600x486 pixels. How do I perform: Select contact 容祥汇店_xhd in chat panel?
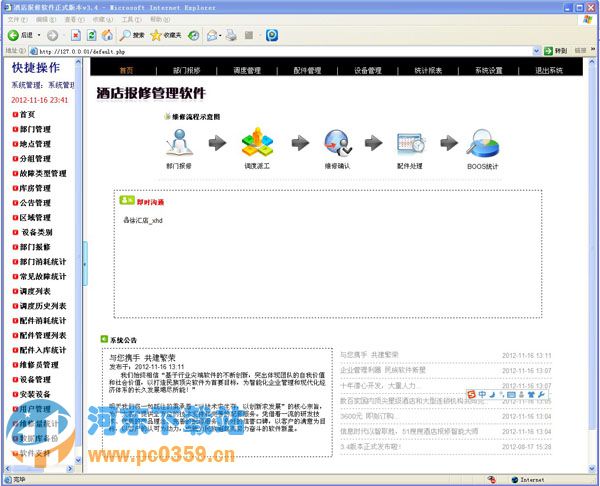[x=143, y=220]
